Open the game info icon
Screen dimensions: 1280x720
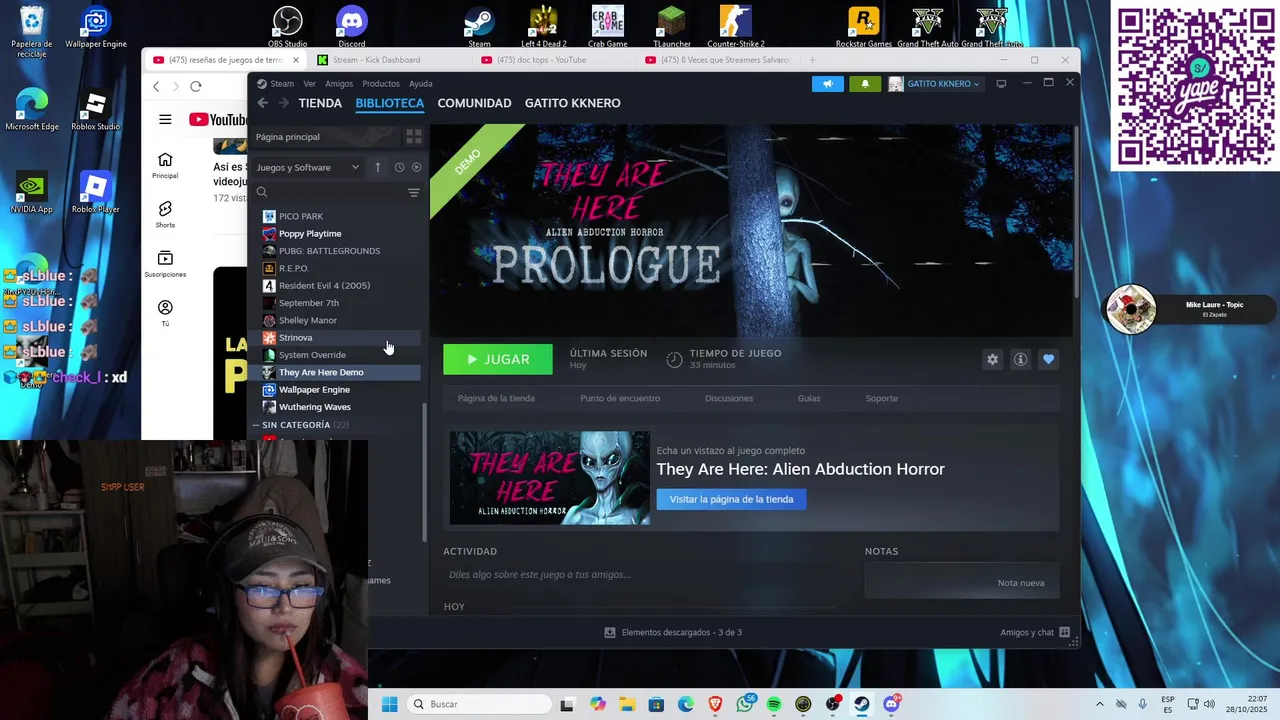pos(1020,359)
